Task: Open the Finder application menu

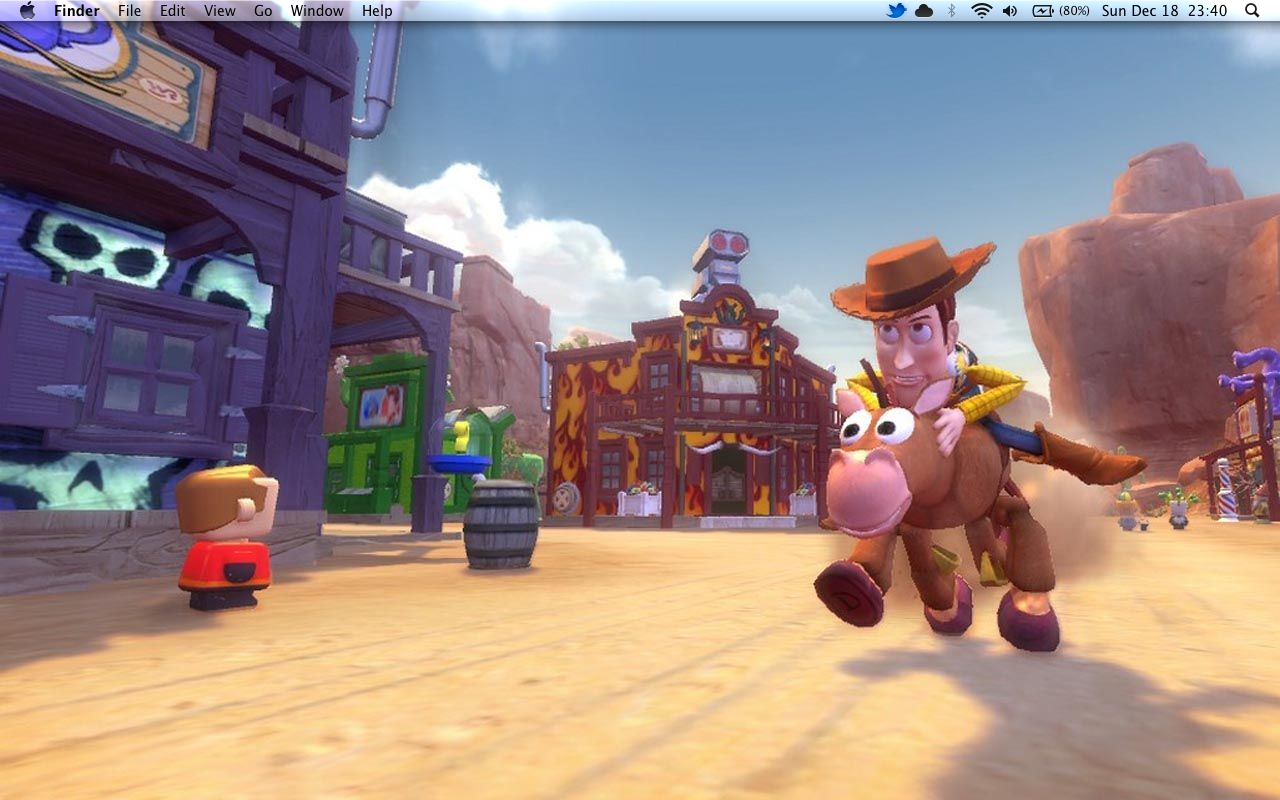Action: pos(77,11)
